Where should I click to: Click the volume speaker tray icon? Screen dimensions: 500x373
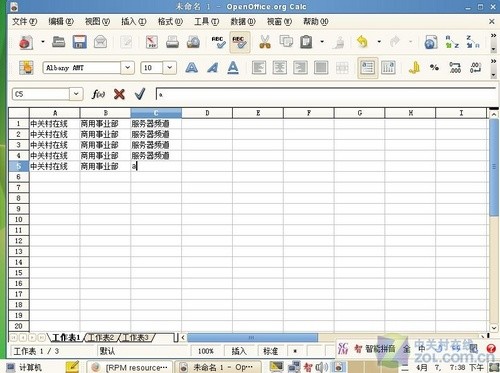321,367
